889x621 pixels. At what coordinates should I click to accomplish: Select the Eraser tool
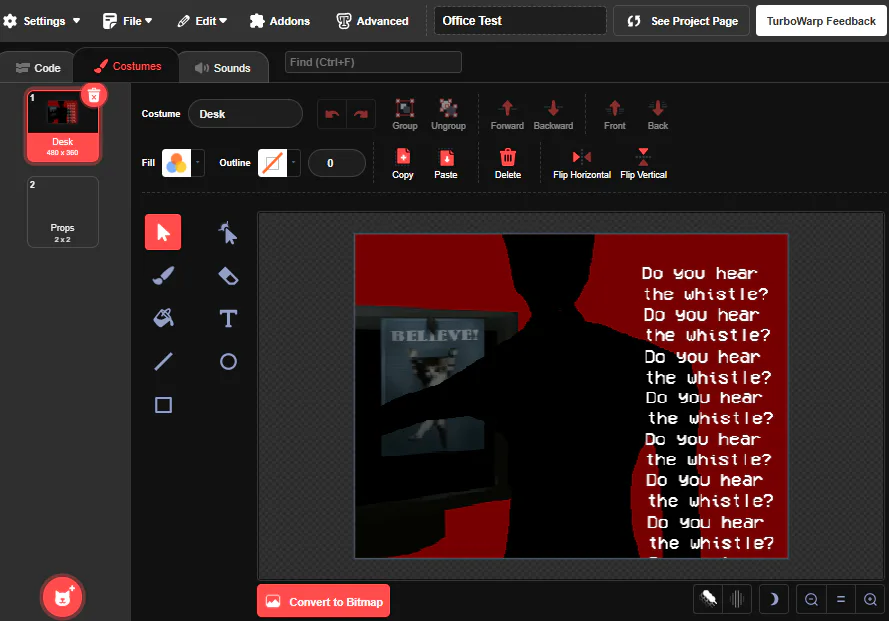[x=228, y=276]
